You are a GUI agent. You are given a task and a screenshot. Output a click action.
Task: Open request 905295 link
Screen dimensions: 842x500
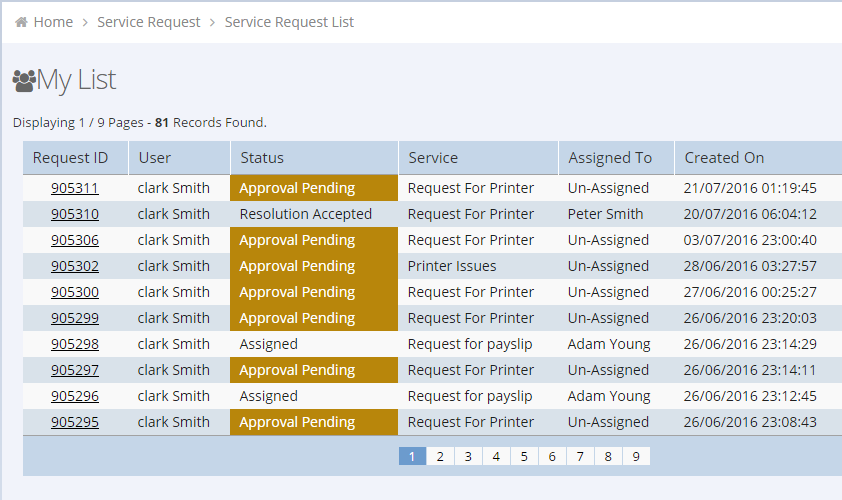tap(75, 422)
